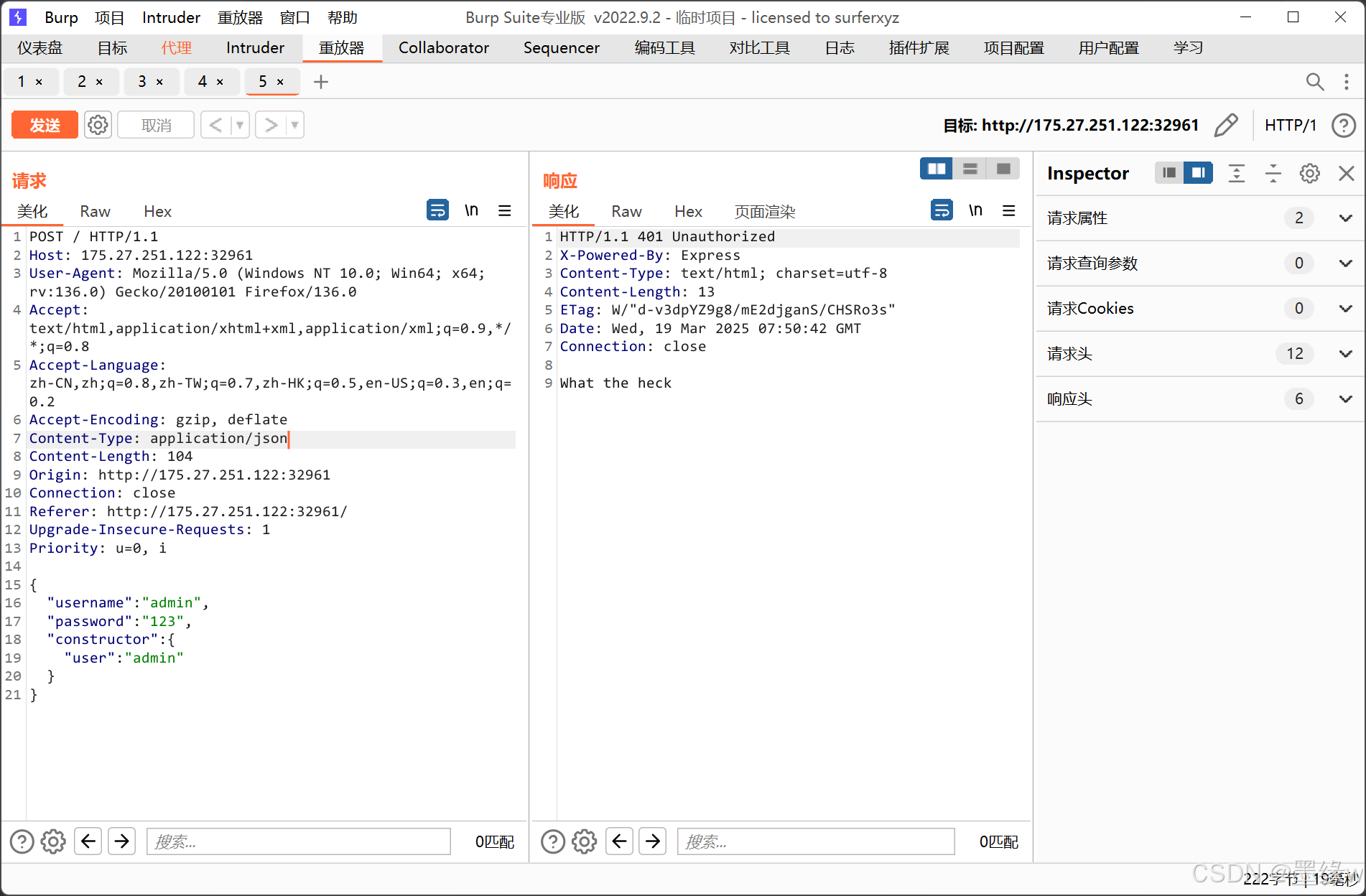This screenshot has width=1366, height=896.
Task: Toggle word wrap in response viewer
Action: [942, 210]
